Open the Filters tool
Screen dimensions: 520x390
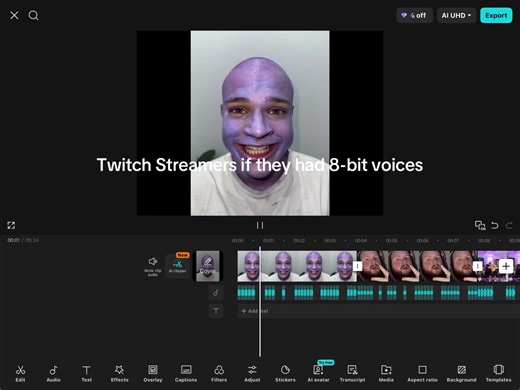click(x=219, y=373)
